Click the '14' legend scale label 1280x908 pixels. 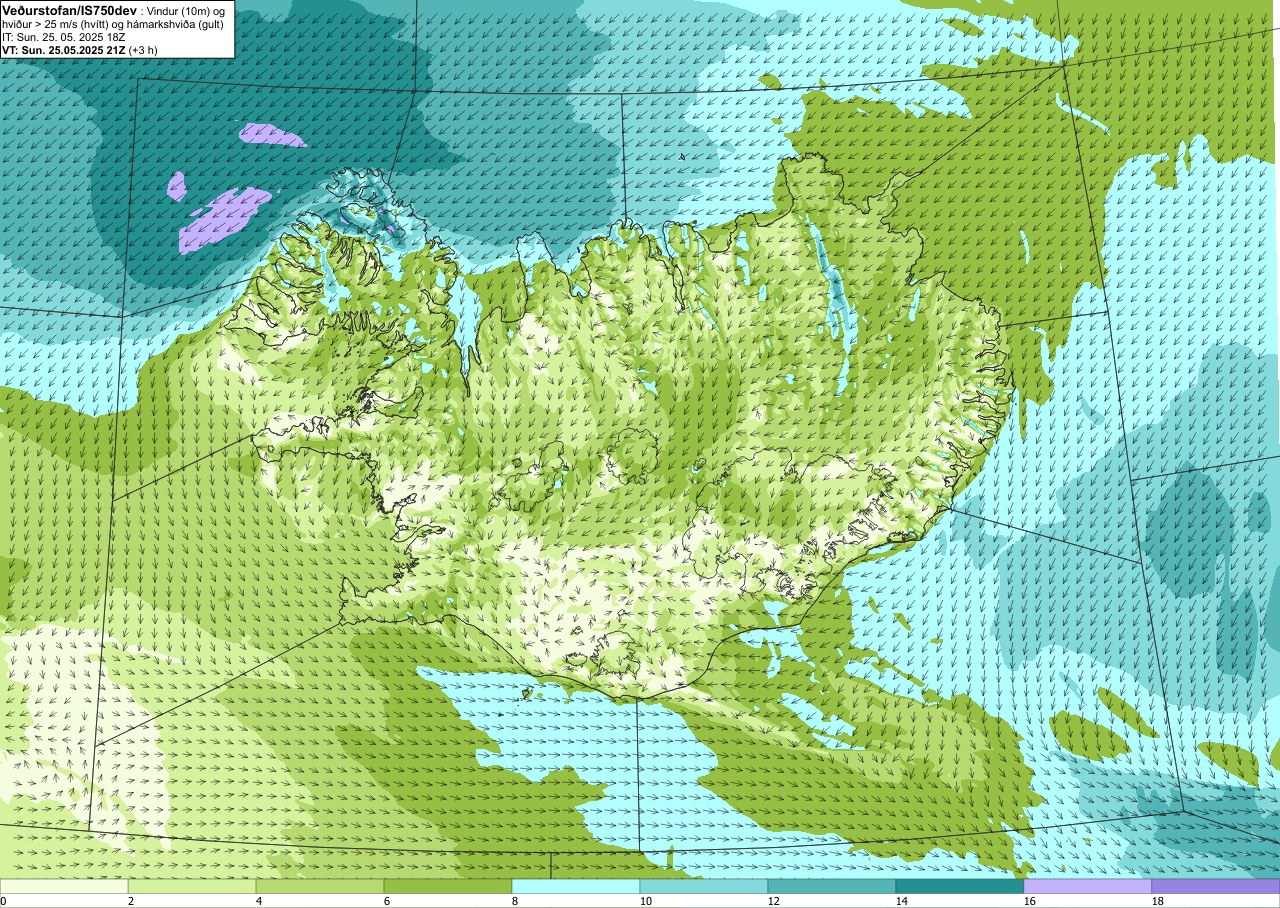[x=902, y=901]
